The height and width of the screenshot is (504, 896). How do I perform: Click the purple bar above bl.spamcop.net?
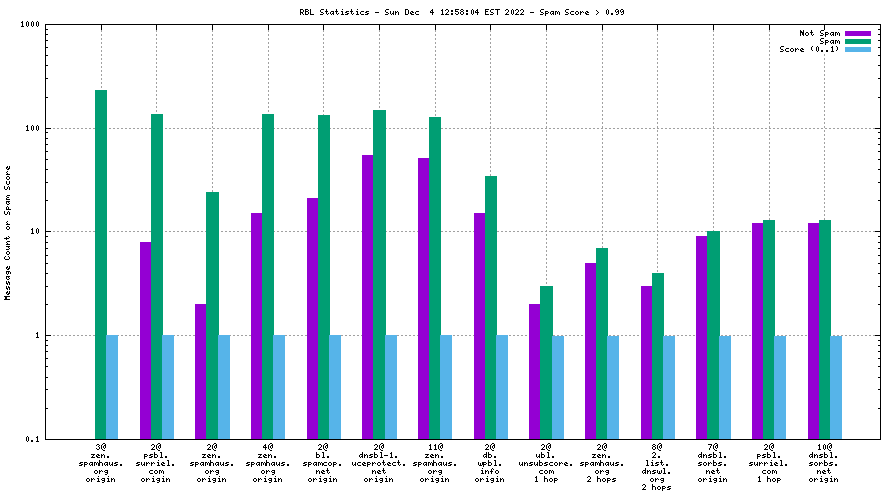coord(313,318)
